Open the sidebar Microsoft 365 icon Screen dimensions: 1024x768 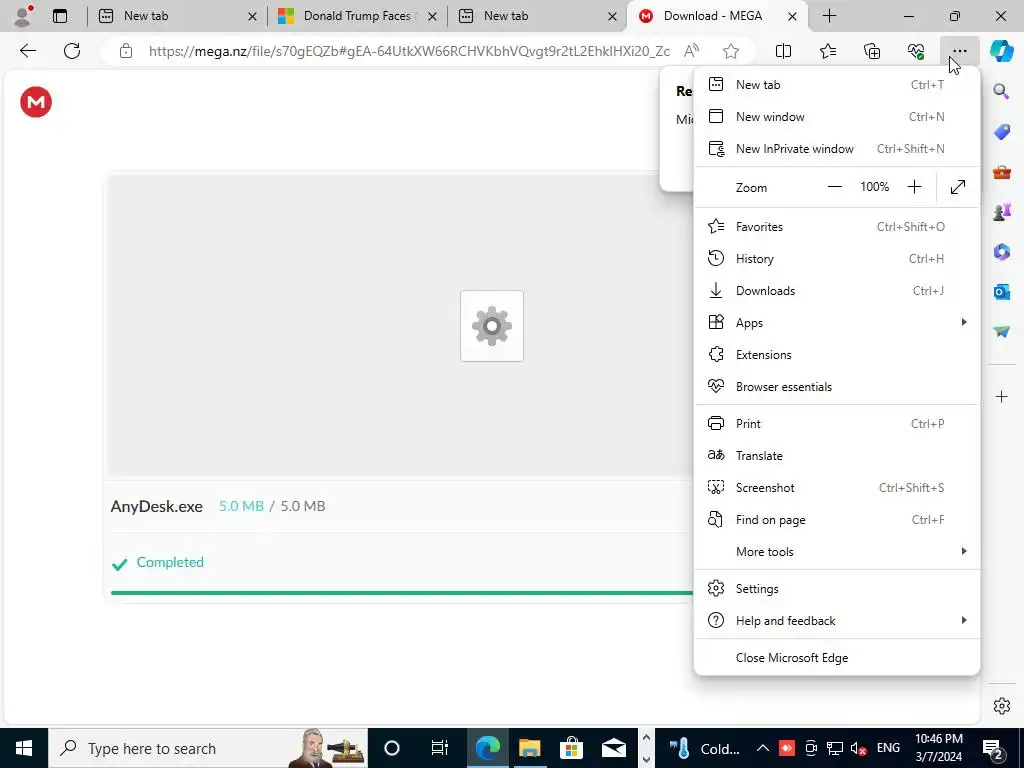[x=1001, y=251]
